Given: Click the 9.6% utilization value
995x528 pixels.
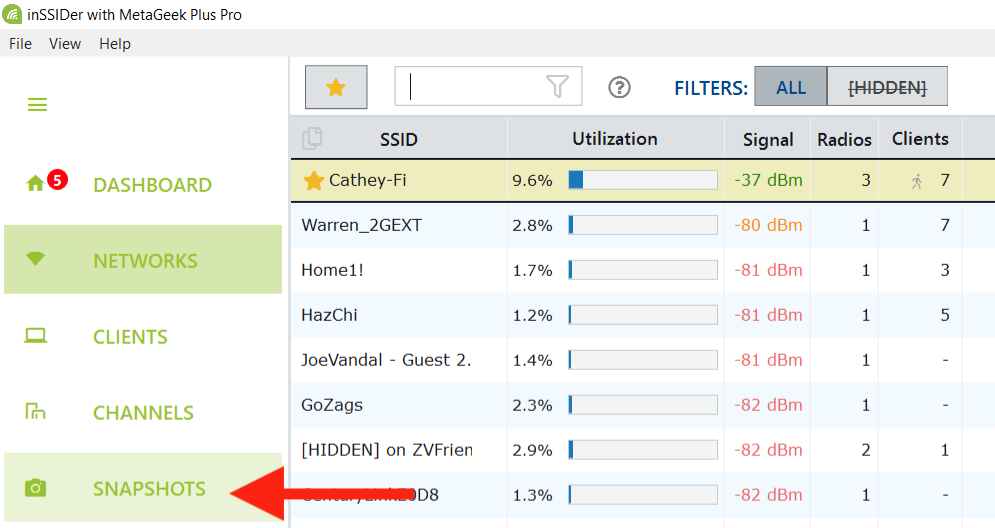Looking at the screenshot, I should [532, 181].
